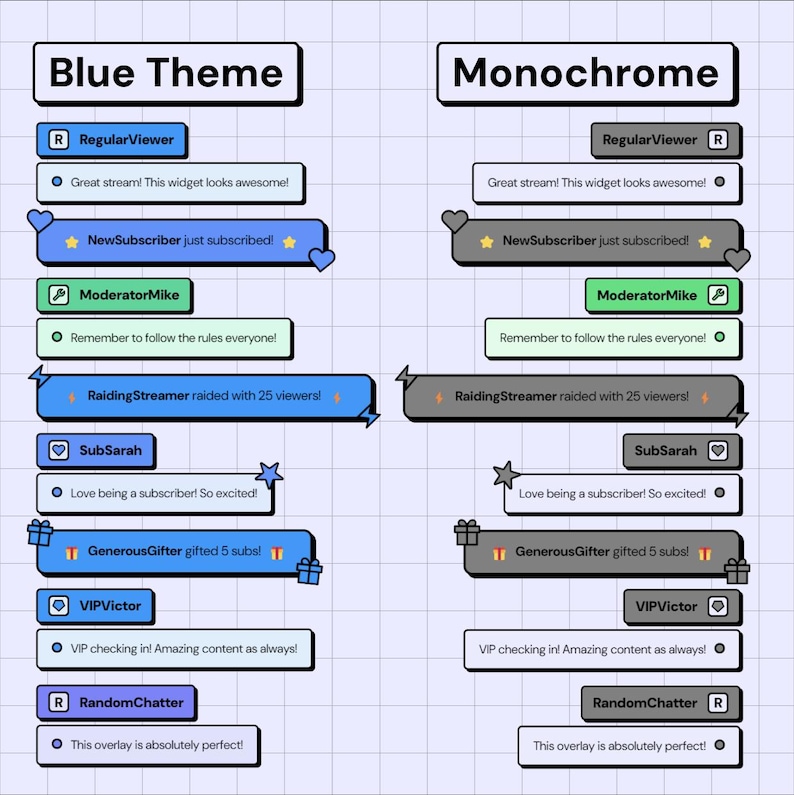The width and height of the screenshot is (794, 795).
Task: Click the blue heart at top-left of NewSubscriber banner
Action: click(x=40, y=221)
